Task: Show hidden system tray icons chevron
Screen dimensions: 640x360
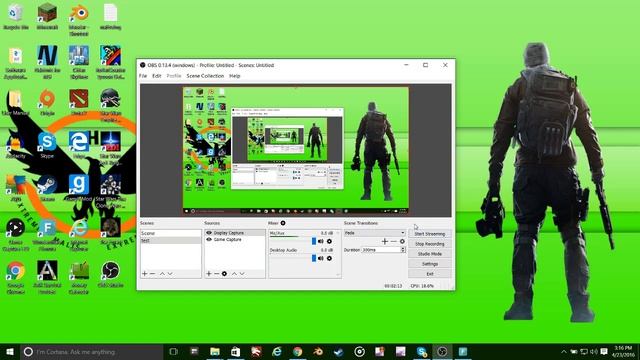Action: (564, 351)
